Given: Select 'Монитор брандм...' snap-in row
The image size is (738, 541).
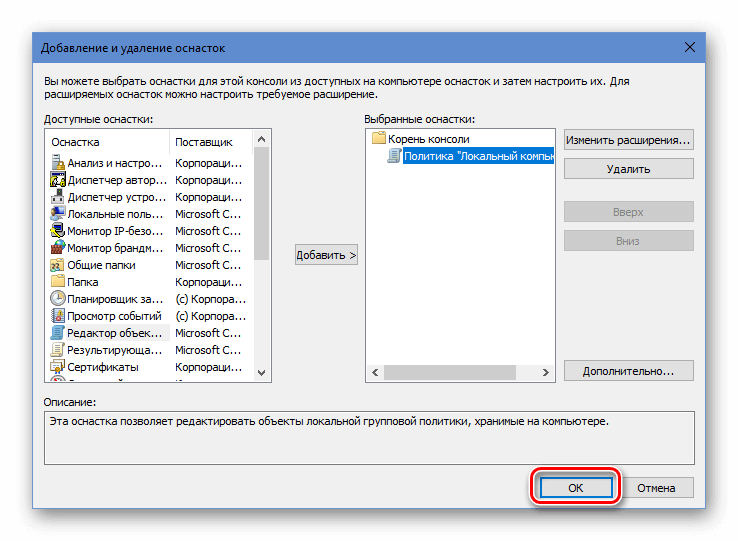Looking at the screenshot, I should [150, 248].
